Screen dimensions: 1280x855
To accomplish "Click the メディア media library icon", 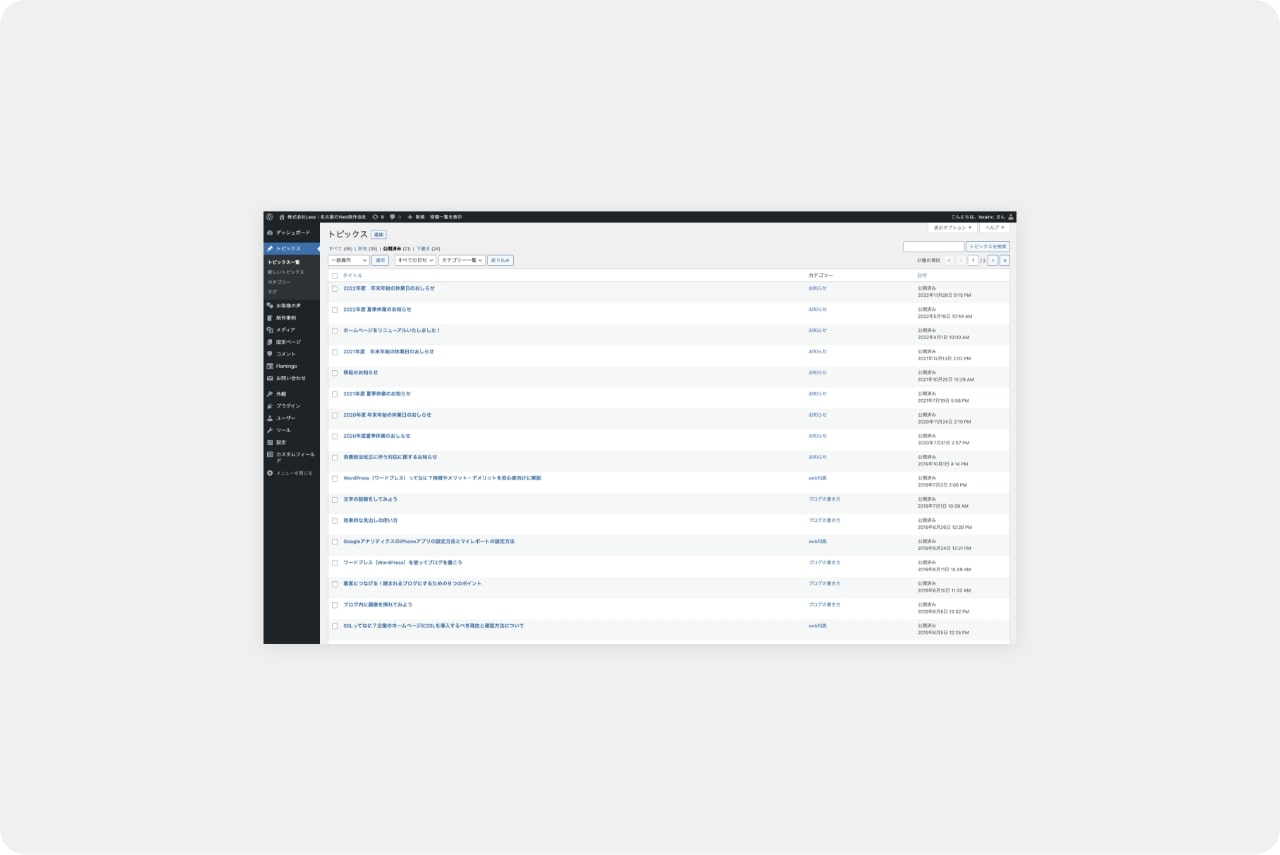I will click(270, 330).
